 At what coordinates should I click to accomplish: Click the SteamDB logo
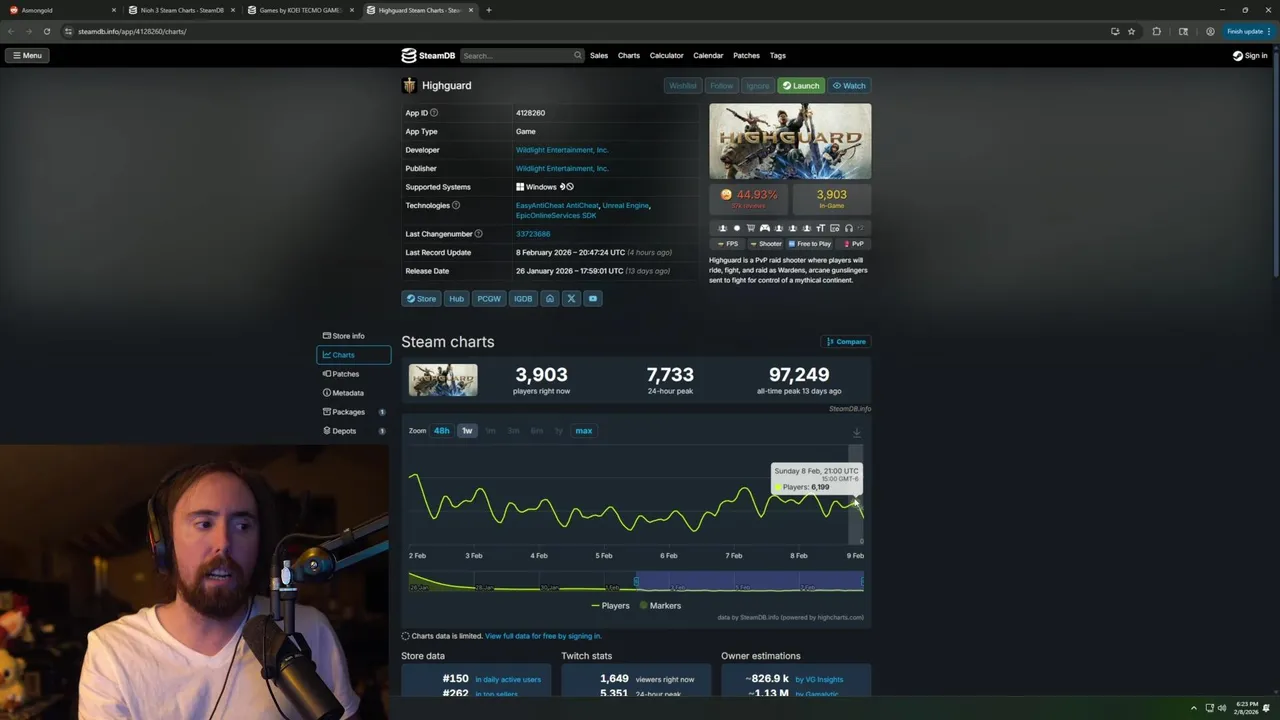click(428, 56)
